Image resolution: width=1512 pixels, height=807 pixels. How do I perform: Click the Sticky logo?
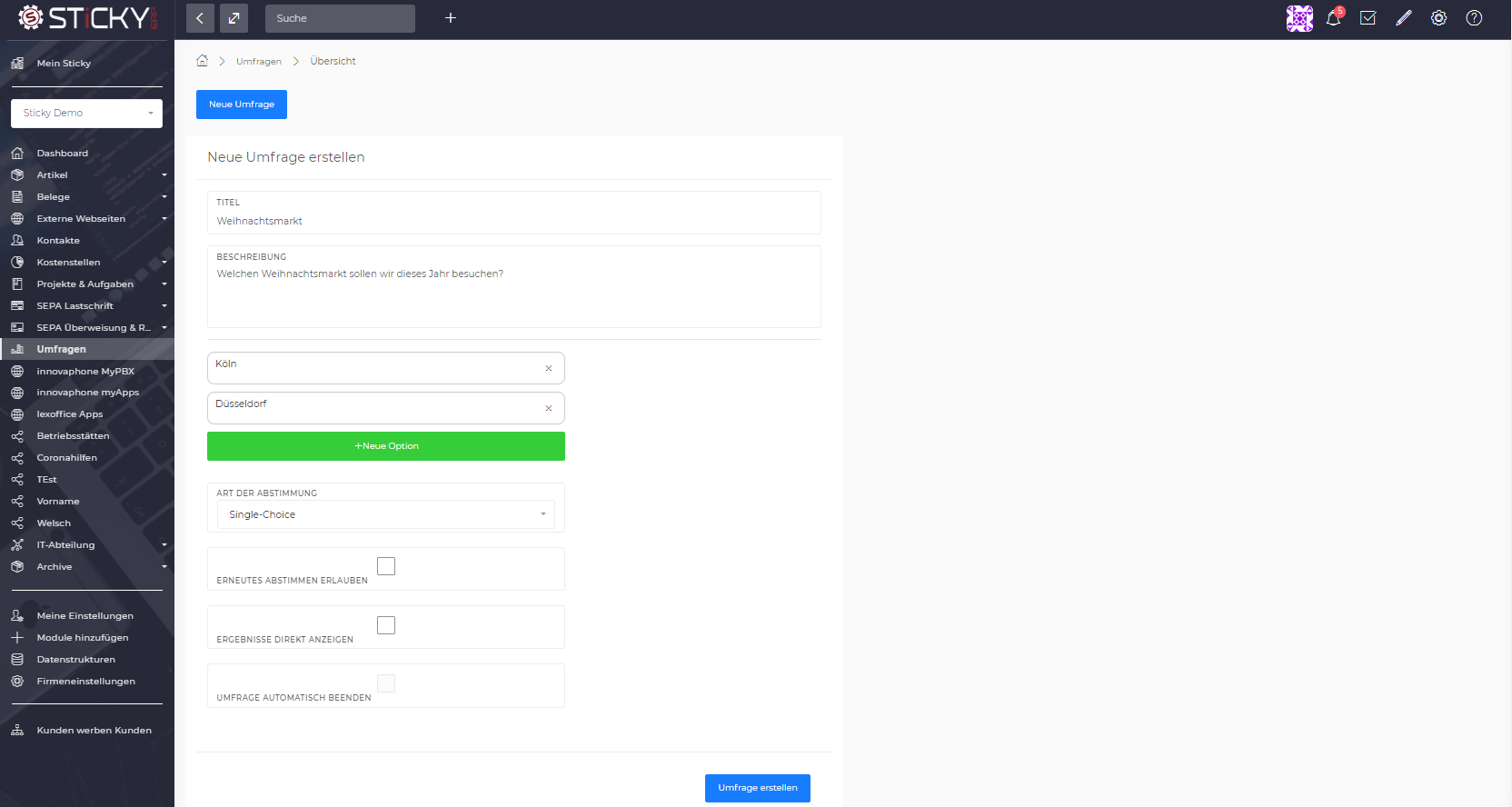87,18
